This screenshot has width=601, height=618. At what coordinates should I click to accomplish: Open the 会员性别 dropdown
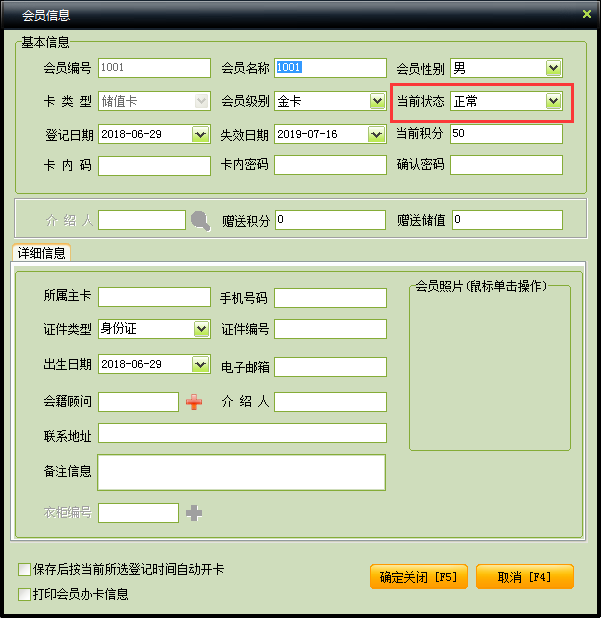(554, 68)
